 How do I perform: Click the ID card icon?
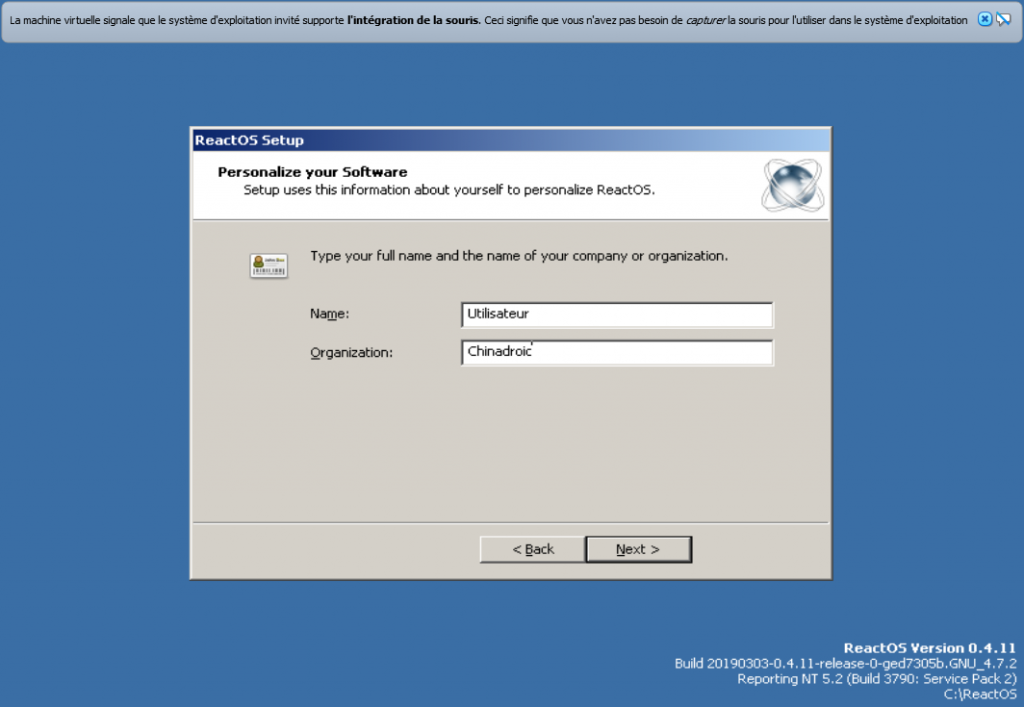point(268,265)
